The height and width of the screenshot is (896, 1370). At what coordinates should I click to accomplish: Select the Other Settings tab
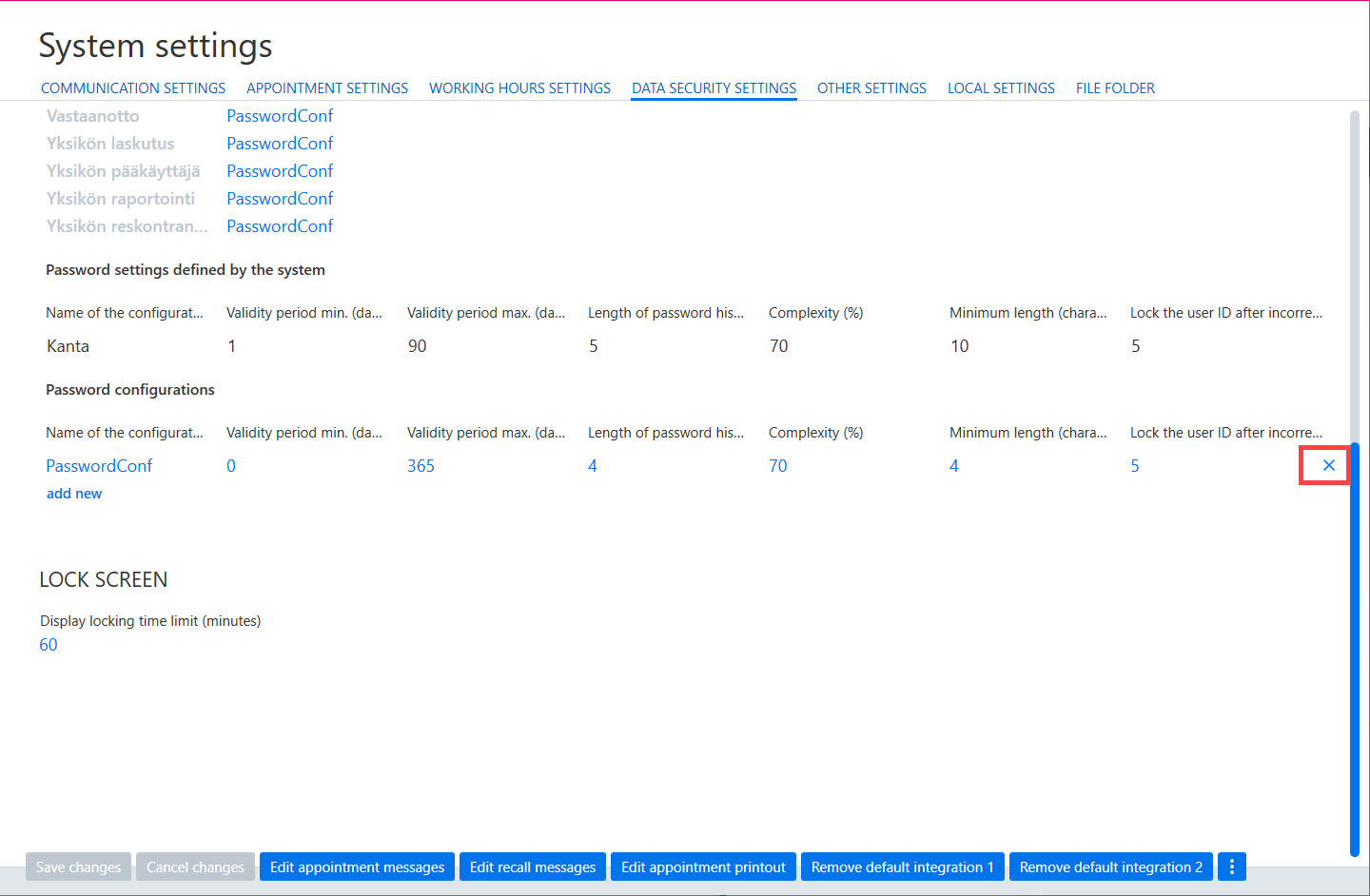click(x=871, y=88)
